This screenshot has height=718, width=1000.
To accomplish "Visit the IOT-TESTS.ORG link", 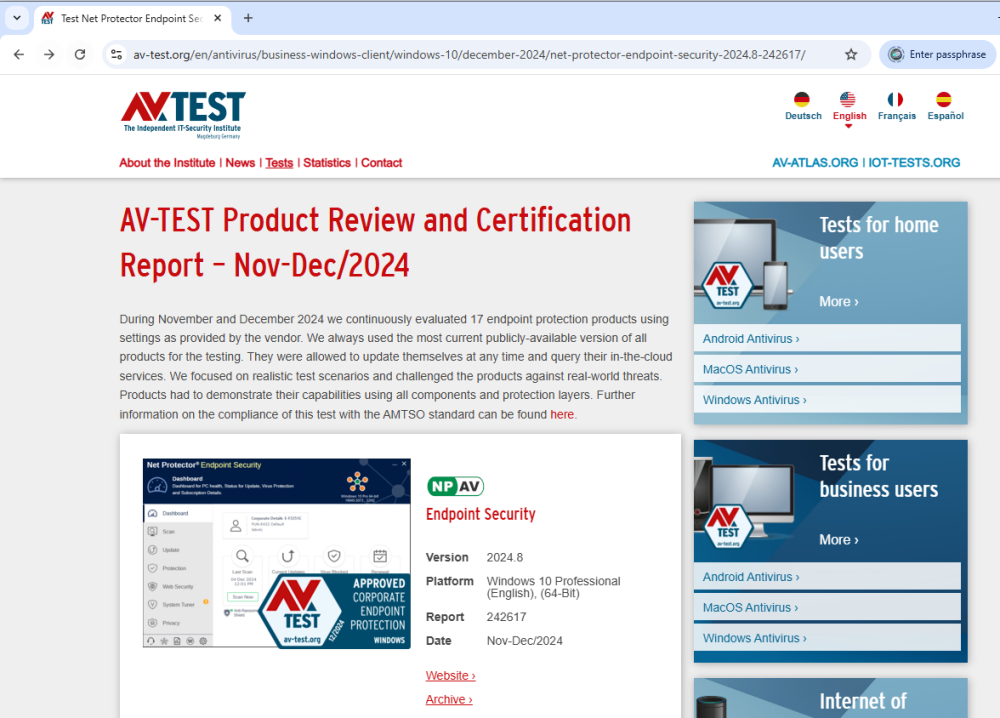I will (914, 163).
